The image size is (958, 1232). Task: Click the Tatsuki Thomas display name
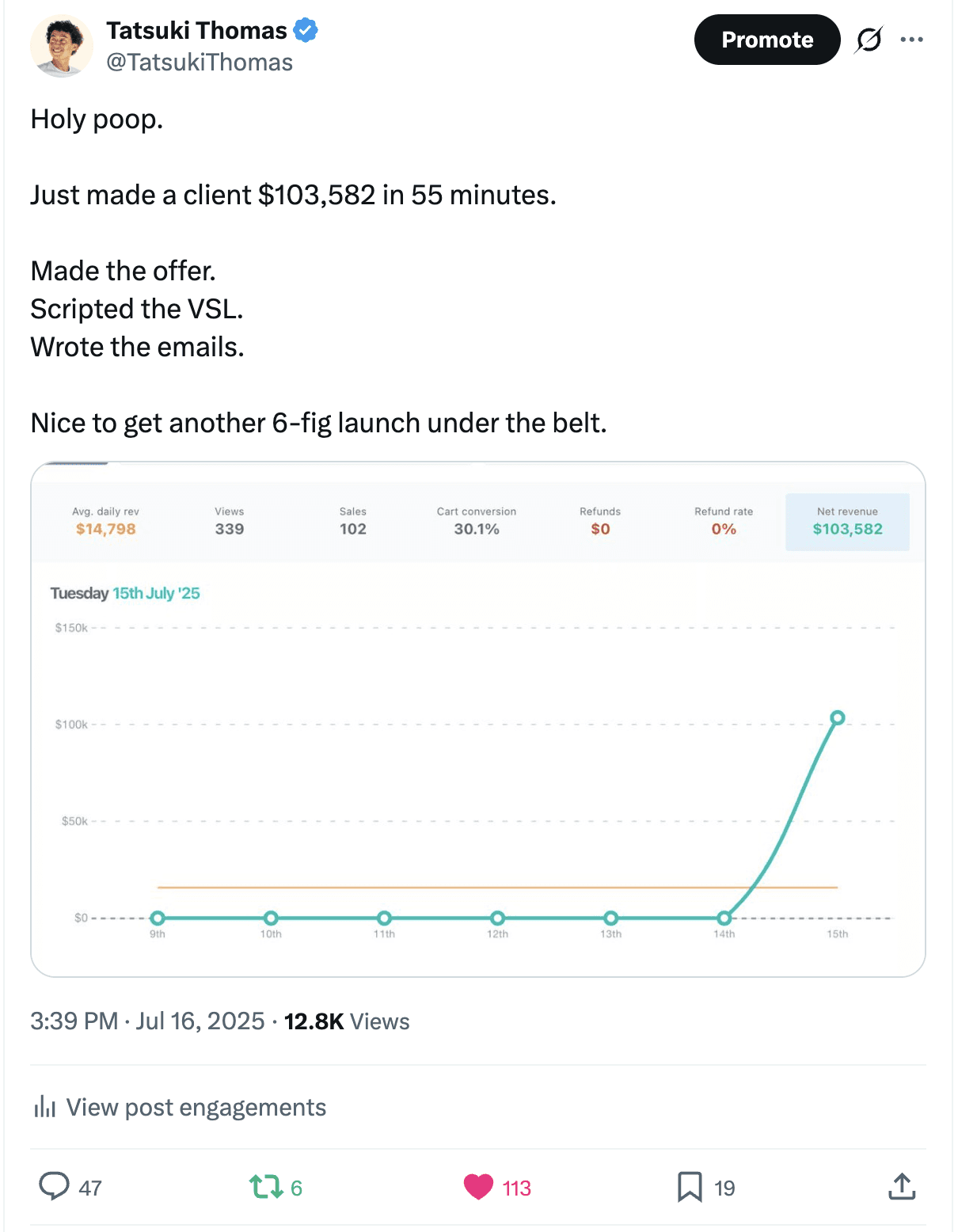[196, 31]
